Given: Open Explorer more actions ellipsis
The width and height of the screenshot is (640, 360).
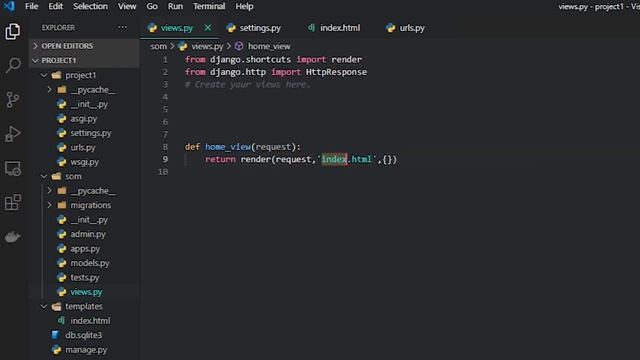Looking at the screenshot, I should [x=122, y=27].
